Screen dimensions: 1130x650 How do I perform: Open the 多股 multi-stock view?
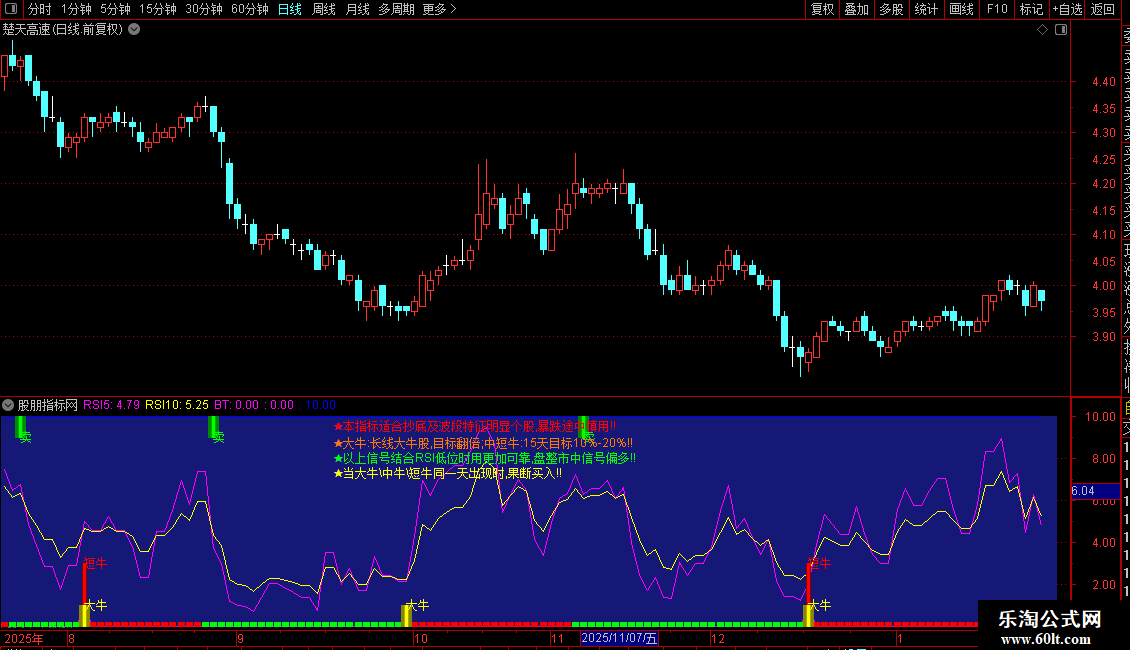pyautogui.click(x=891, y=9)
